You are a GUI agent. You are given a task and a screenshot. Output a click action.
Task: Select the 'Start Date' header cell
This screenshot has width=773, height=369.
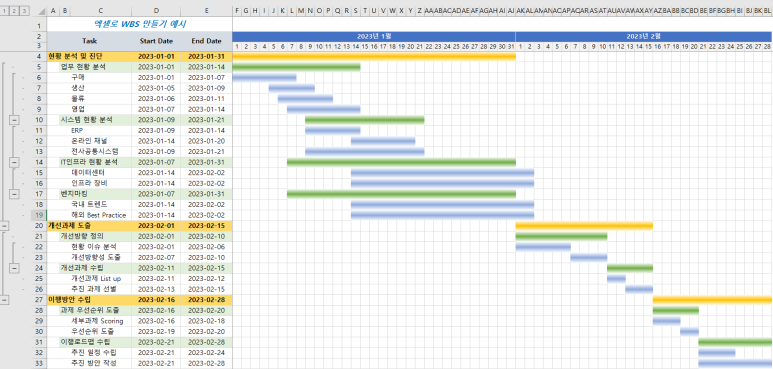click(156, 41)
